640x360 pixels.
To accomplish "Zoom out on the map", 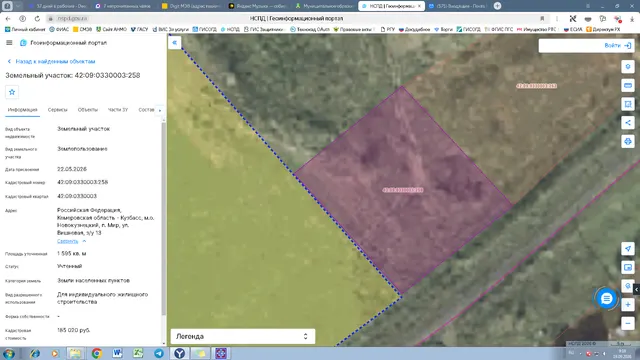I will pos(628,323).
